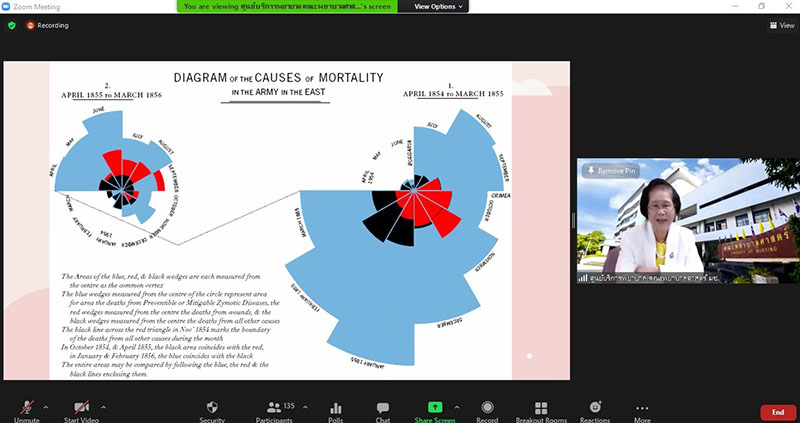The image size is (800, 423).
Task: Click the red End meeting button
Action: pyautogui.click(x=778, y=412)
